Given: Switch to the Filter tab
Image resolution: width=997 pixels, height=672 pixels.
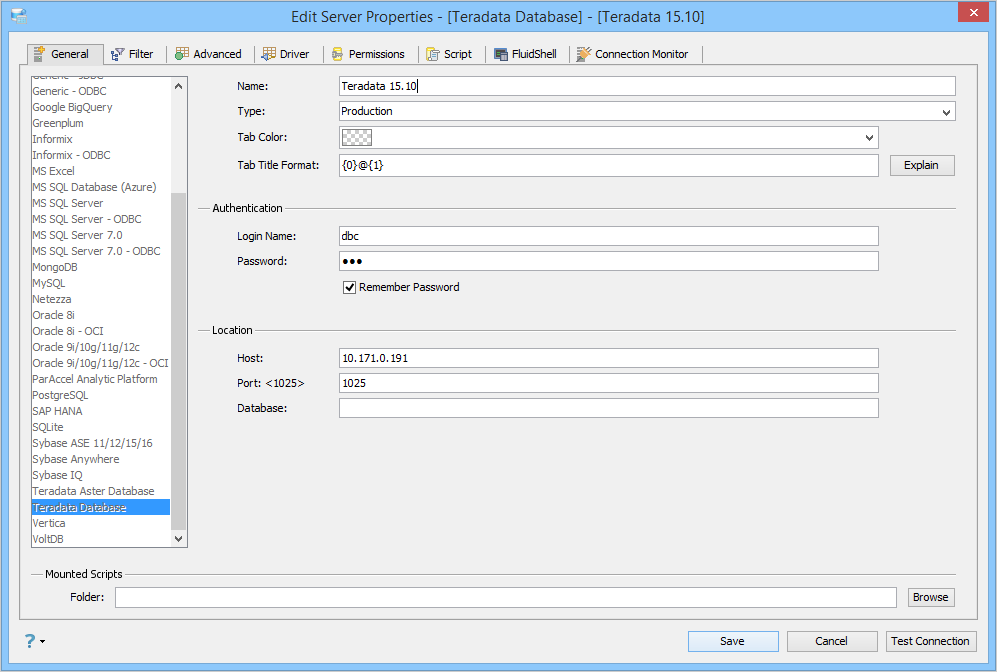Looking at the screenshot, I should [x=132, y=54].
